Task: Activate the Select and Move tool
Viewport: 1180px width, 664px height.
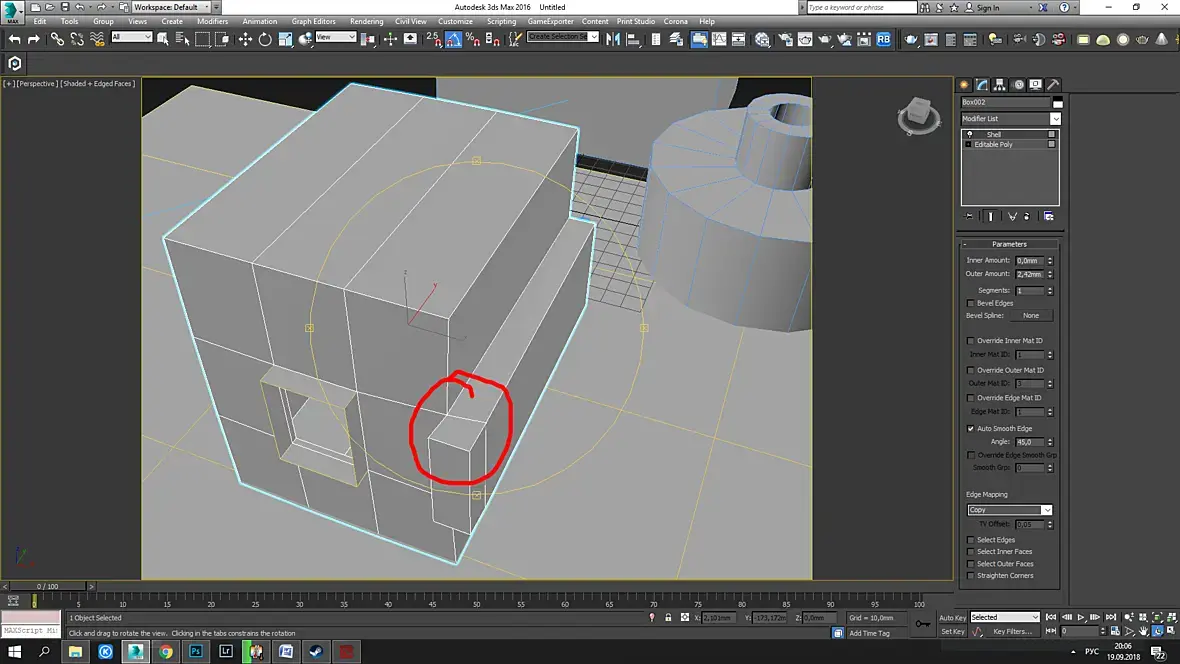Action: 245,39
